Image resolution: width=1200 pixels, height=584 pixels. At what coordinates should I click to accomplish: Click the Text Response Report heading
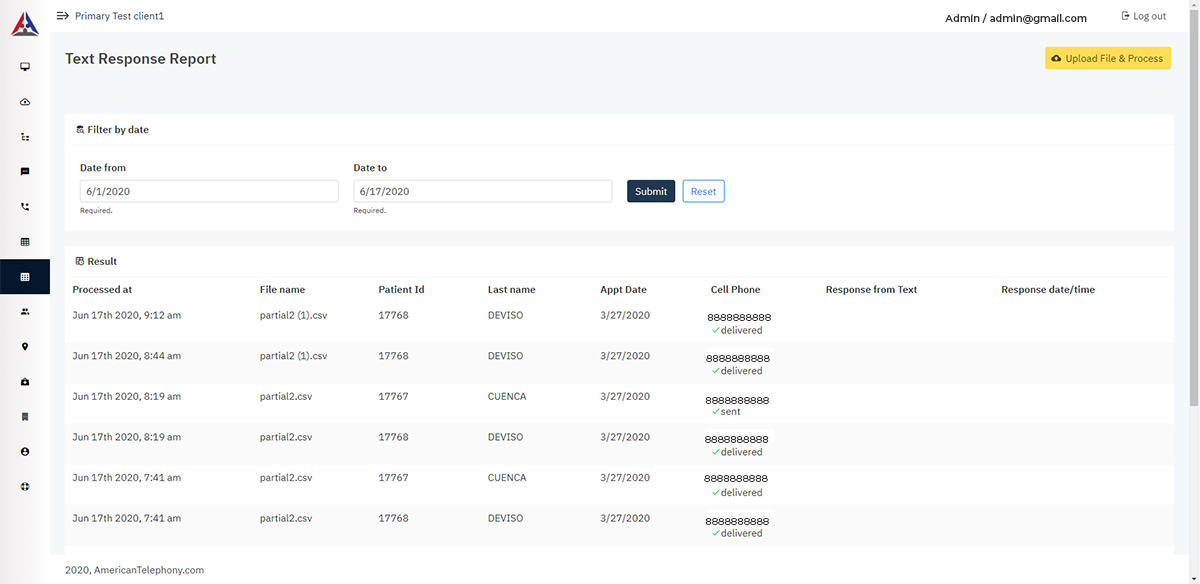pyautogui.click(x=140, y=59)
